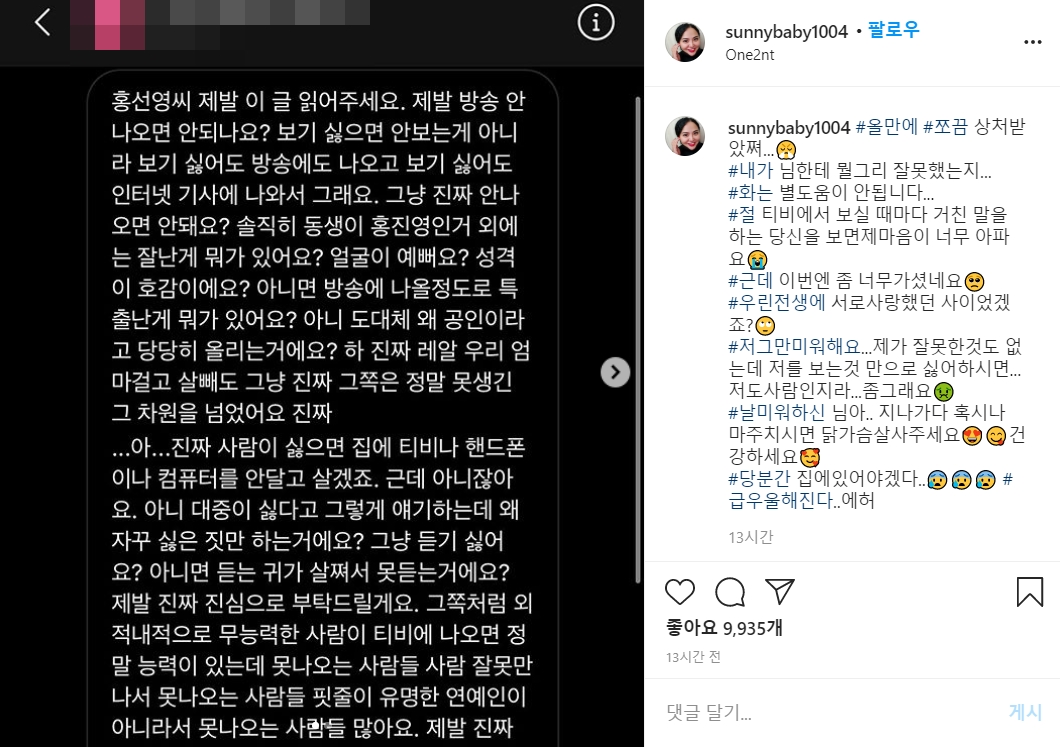Open sunnybaby1004 header profile picture
This screenshot has width=1060, height=747.
[685, 42]
